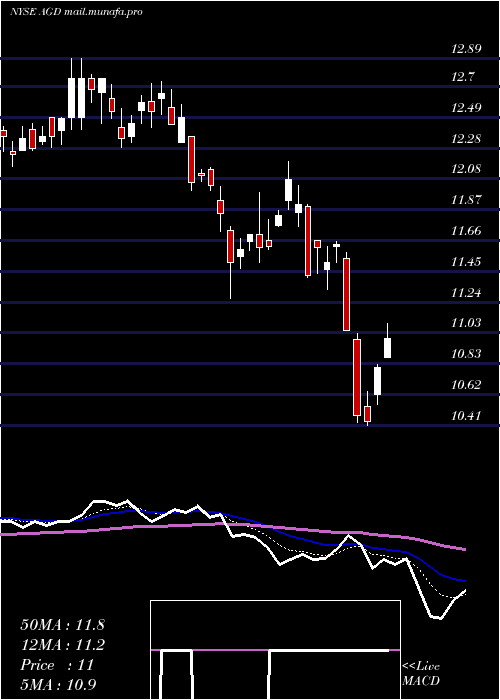The height and width of the screenshot is (700, 500).
Task: Click the 5MA : 10.9 indicator text
Action: click(58, 684)
